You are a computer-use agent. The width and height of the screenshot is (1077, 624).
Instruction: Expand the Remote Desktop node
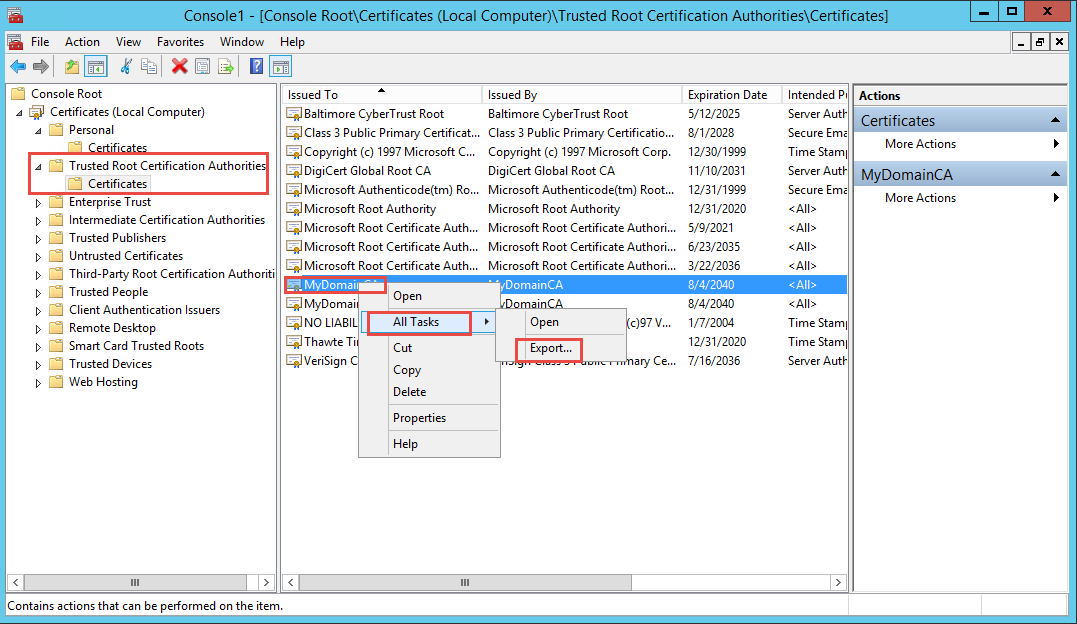[x=38, y=328]
